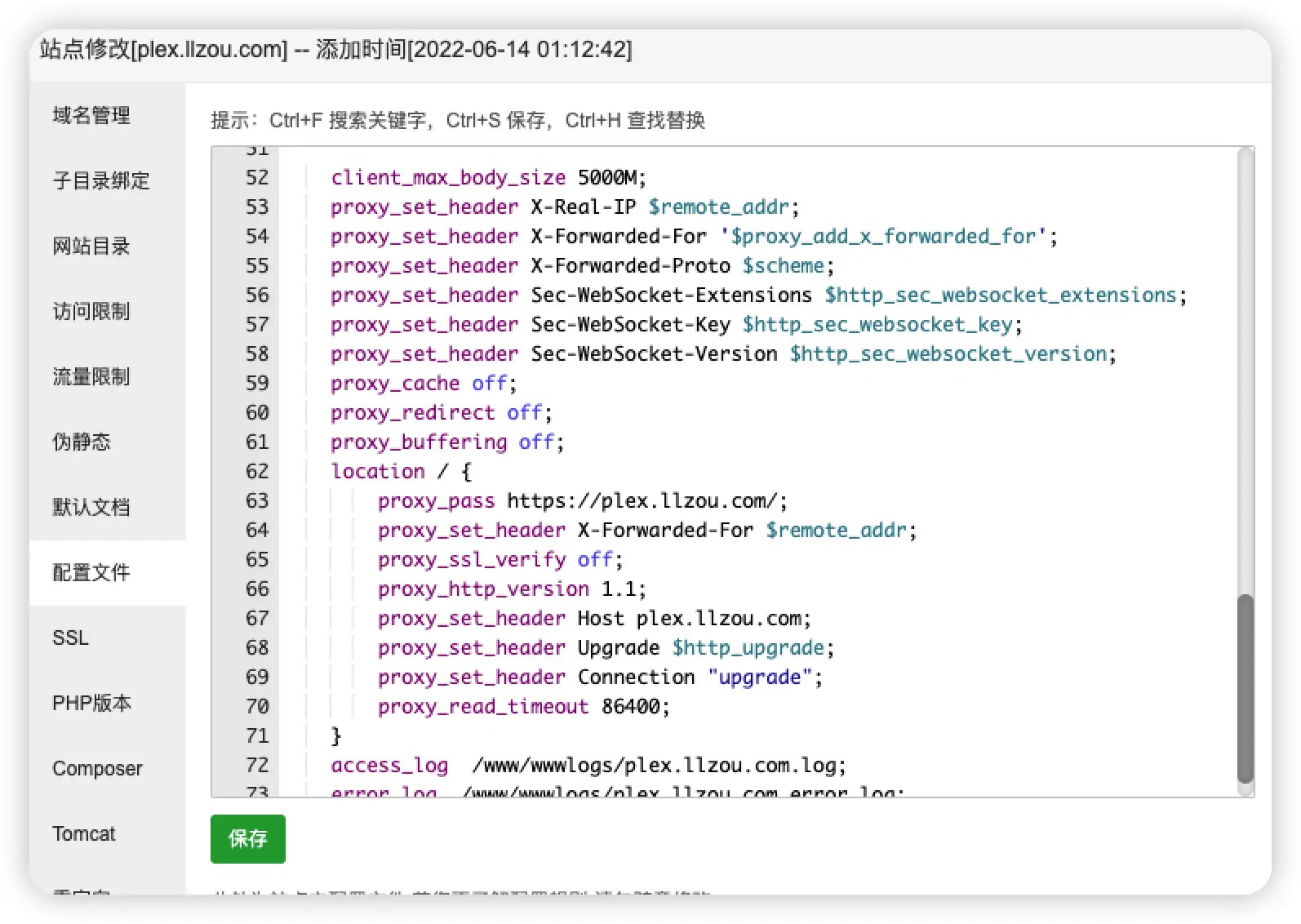Click the Upgrade $http_upgrade line
The width and height of the screenshot is (1301, 924).
606,647
